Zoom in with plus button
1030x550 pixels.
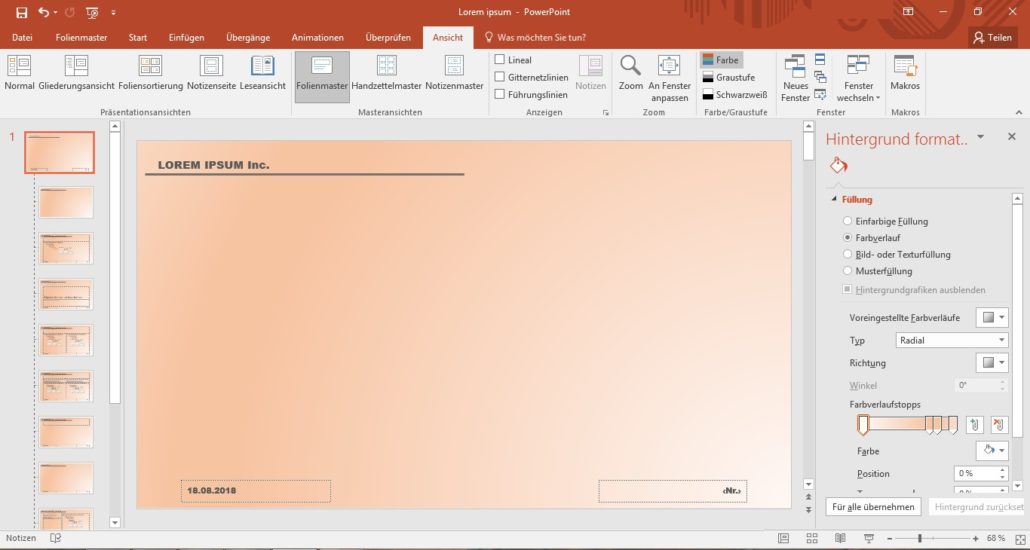[x=975, y=538]
